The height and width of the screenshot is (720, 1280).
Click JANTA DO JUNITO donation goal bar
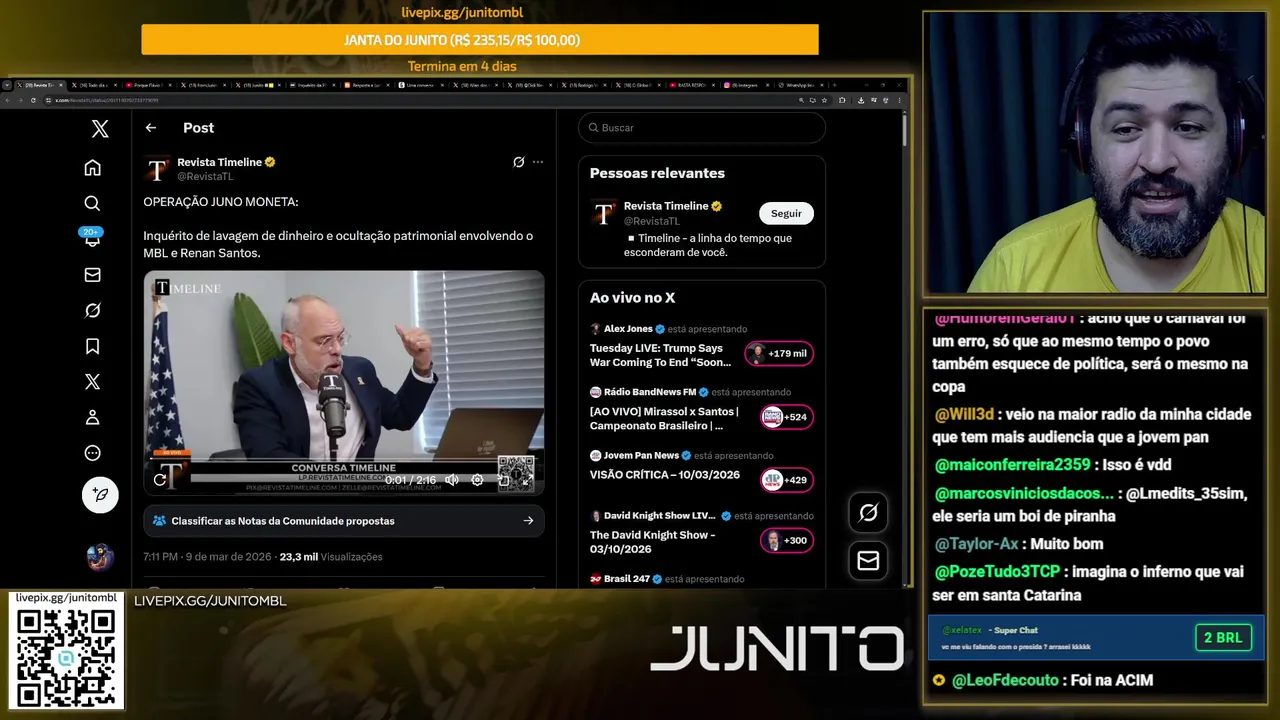[x=480, y=40]
